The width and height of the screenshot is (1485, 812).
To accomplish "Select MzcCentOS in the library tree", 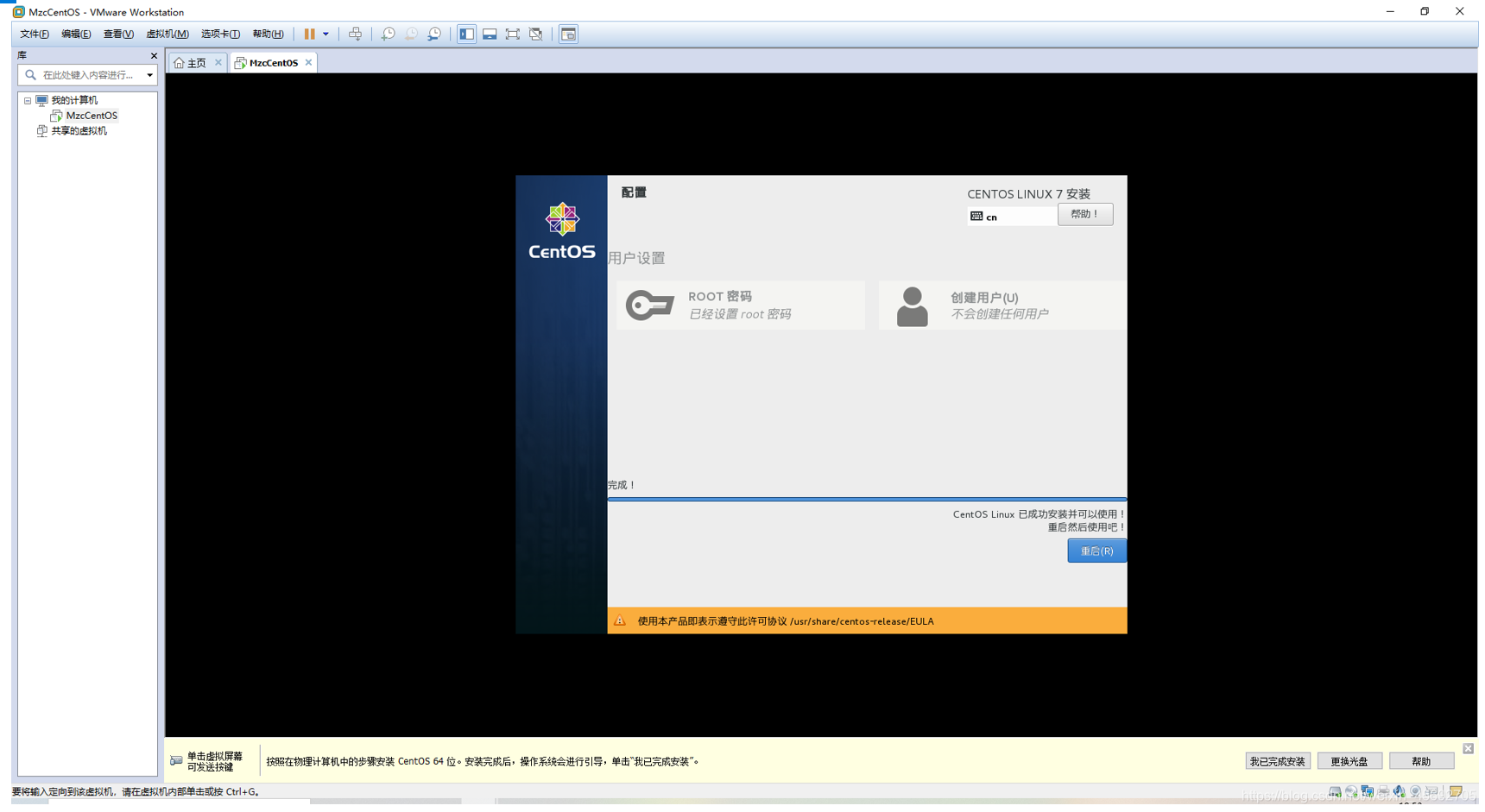I will (92, 116).
